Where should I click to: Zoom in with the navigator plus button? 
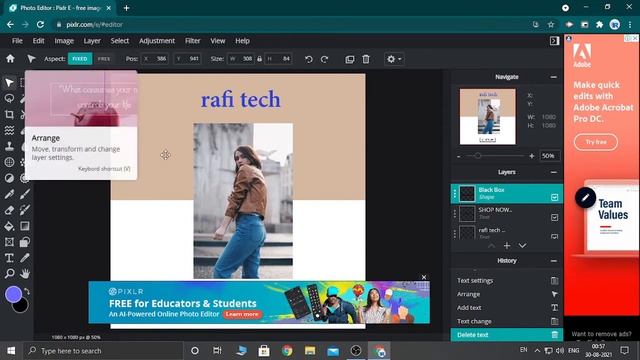(531, 156)
